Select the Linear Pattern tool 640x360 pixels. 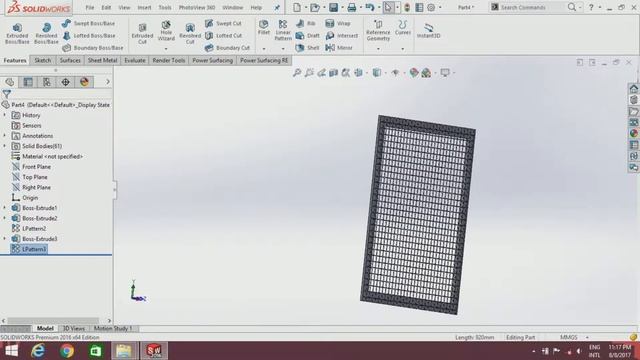(x=283, y=30)
